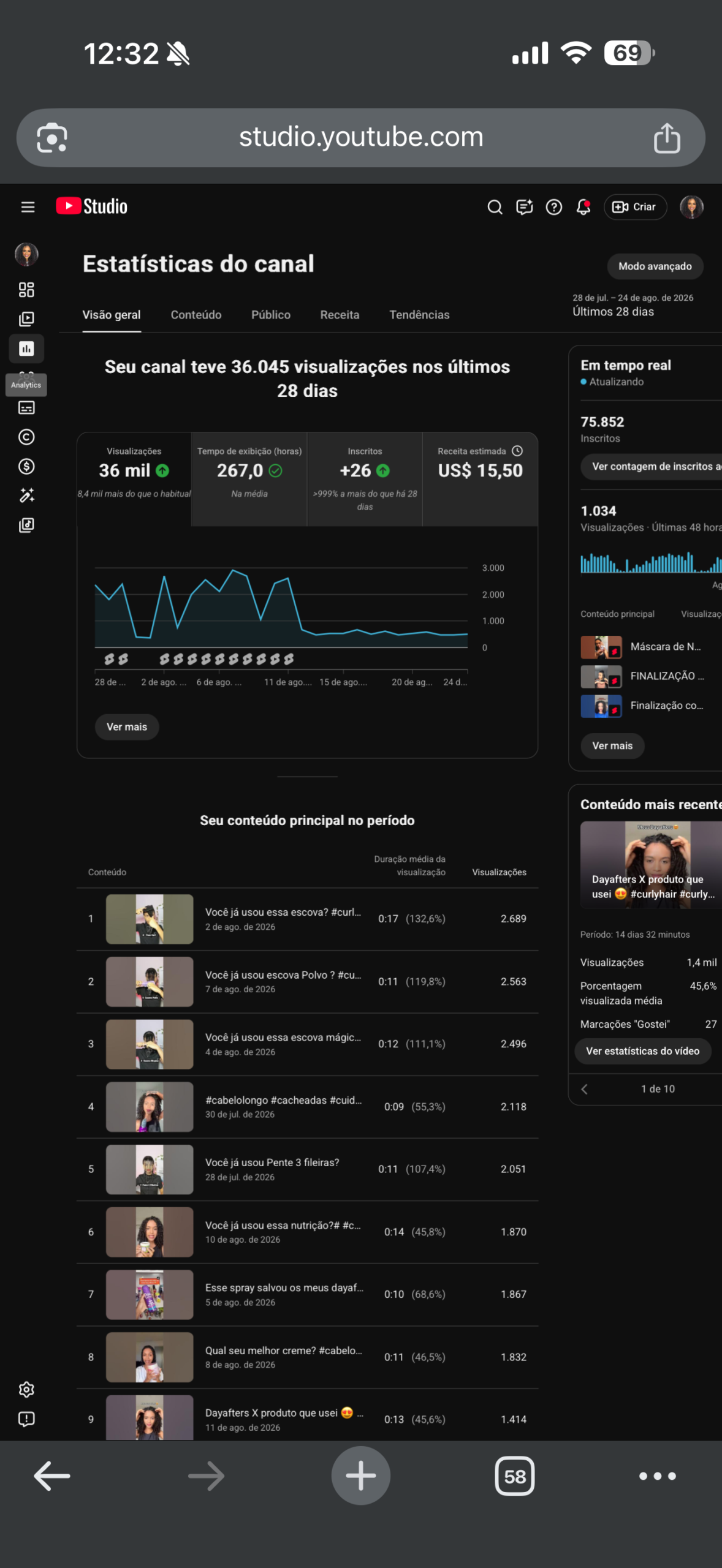The width and height of the screenshot is (722, 1568).
Task: Go to previous video in Conteúdo mais recente
Action: click(x=584, y=1089)
